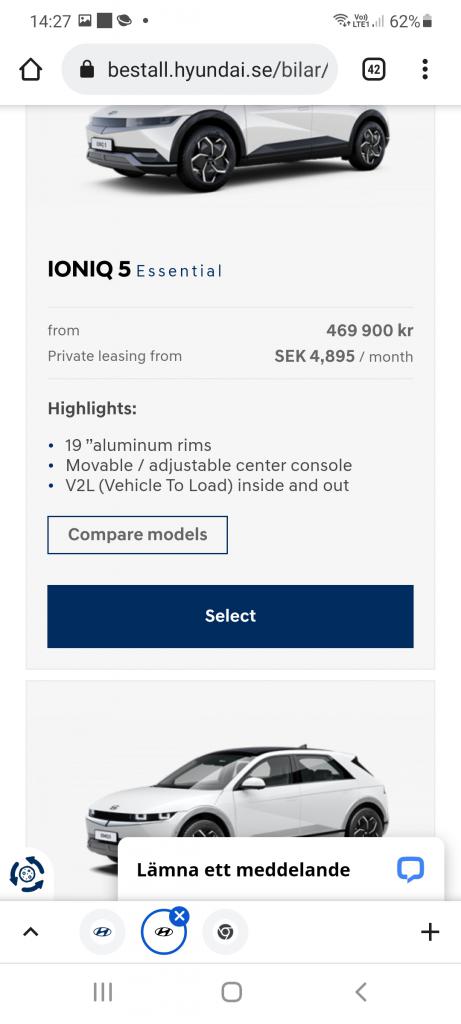This screenshot has width=461, height=1024.
Task: Click the Compare models button
Action: [x=138, y=535]
